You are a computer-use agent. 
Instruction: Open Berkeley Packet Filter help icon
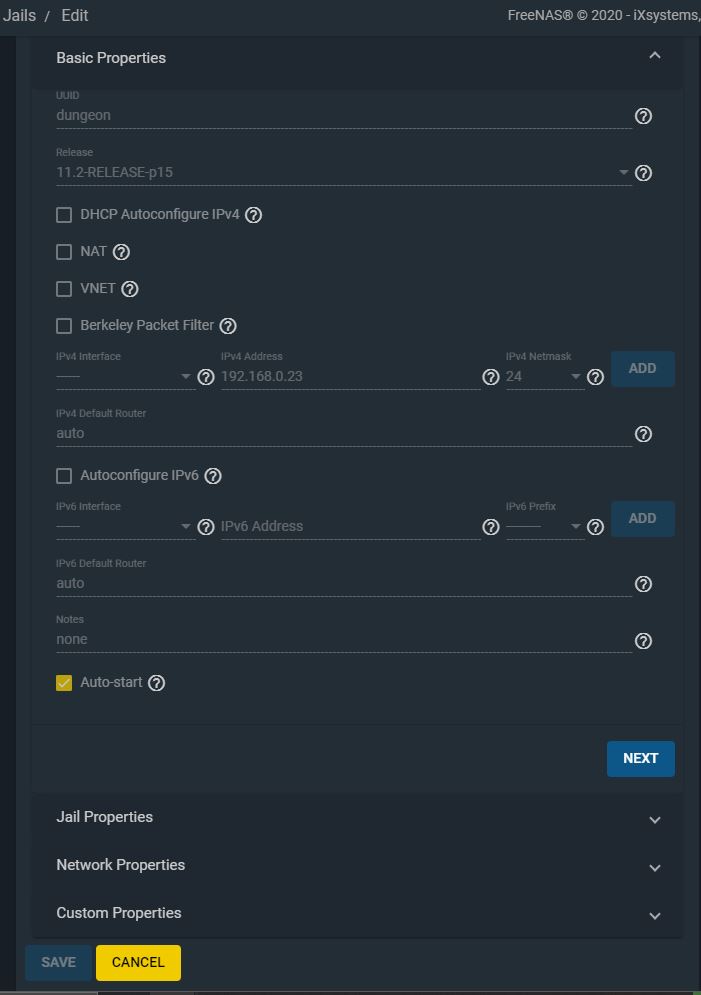pyautogui.click(x=228, y=326)
